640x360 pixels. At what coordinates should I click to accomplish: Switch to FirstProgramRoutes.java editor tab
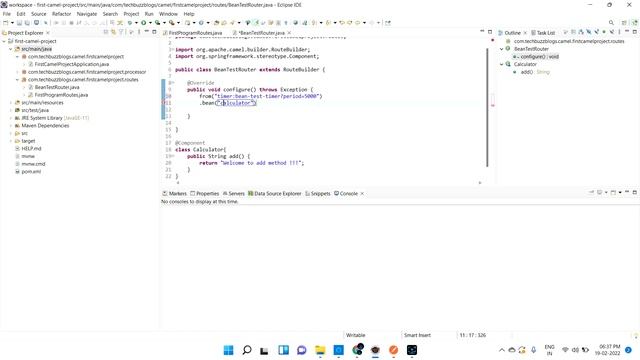(193, 33)
